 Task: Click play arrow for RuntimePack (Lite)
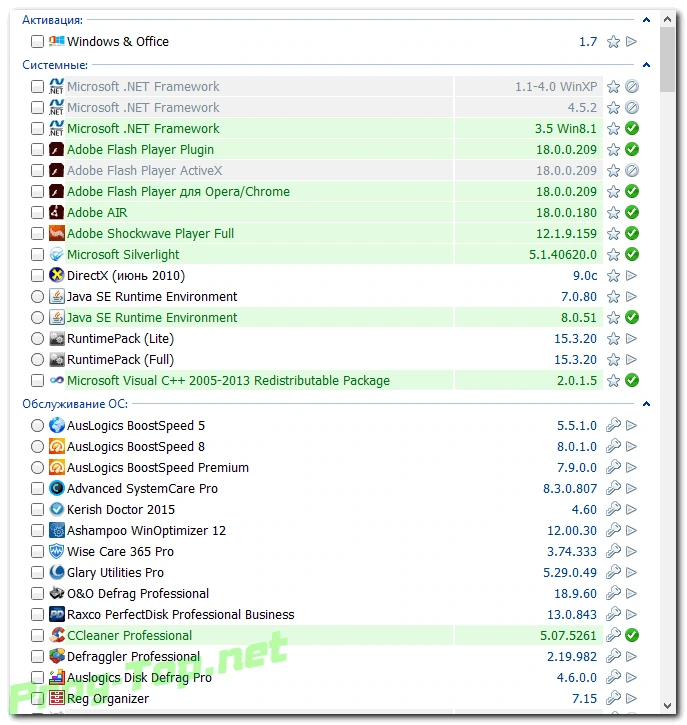[631, 338]
